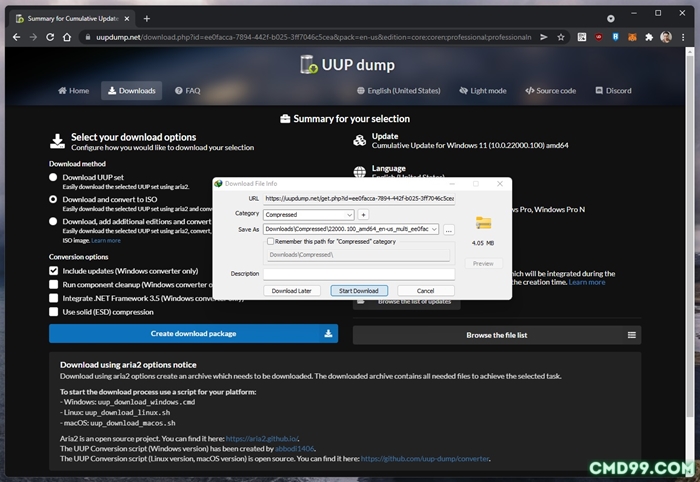Image resolution: width=700 pixels, height=482 pixels.
Task: Select Download, add additional editions radio
Action: click(x=53, y=221)
